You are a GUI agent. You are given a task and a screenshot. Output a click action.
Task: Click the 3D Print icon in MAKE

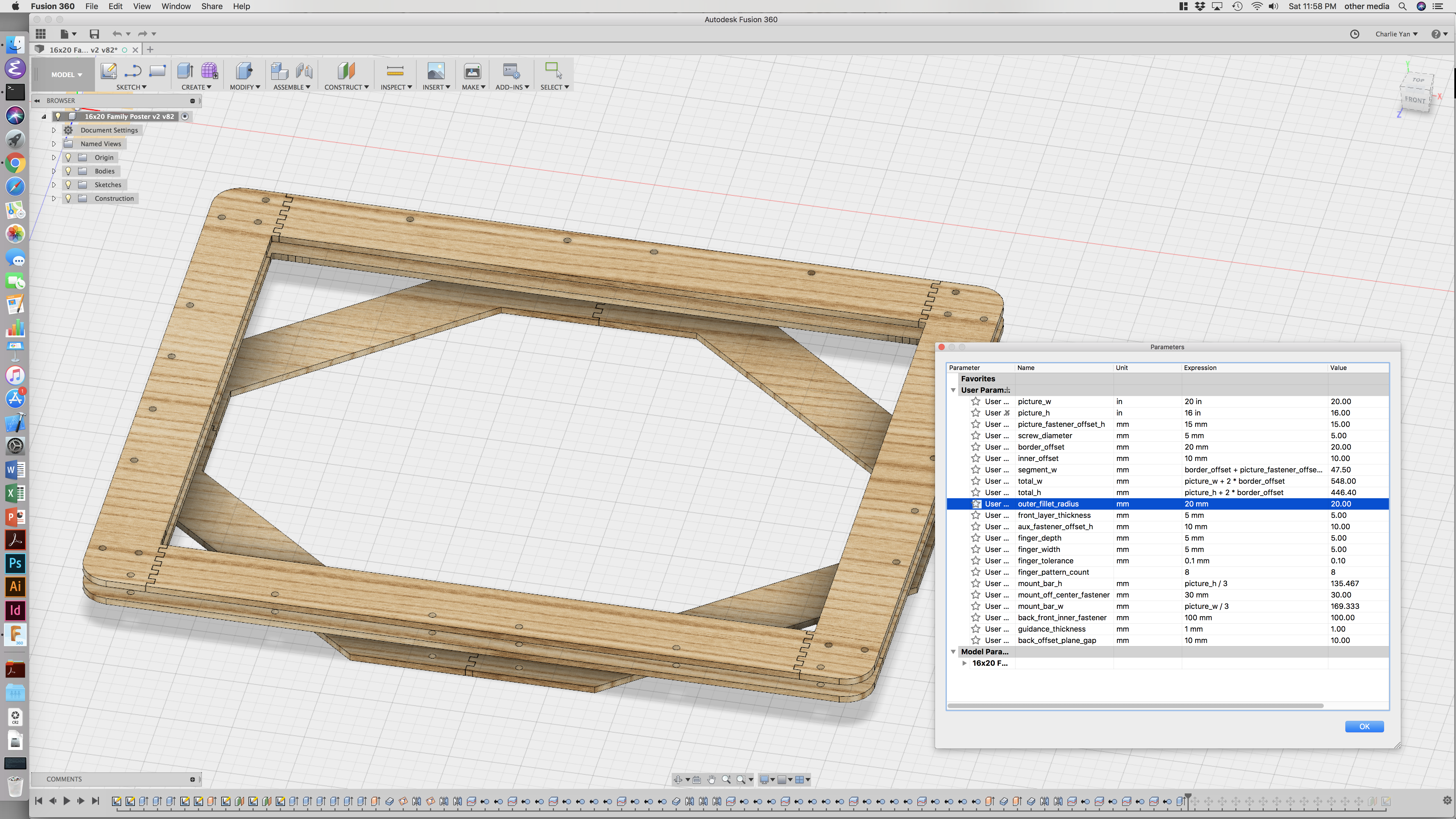[x=473, y=71]
